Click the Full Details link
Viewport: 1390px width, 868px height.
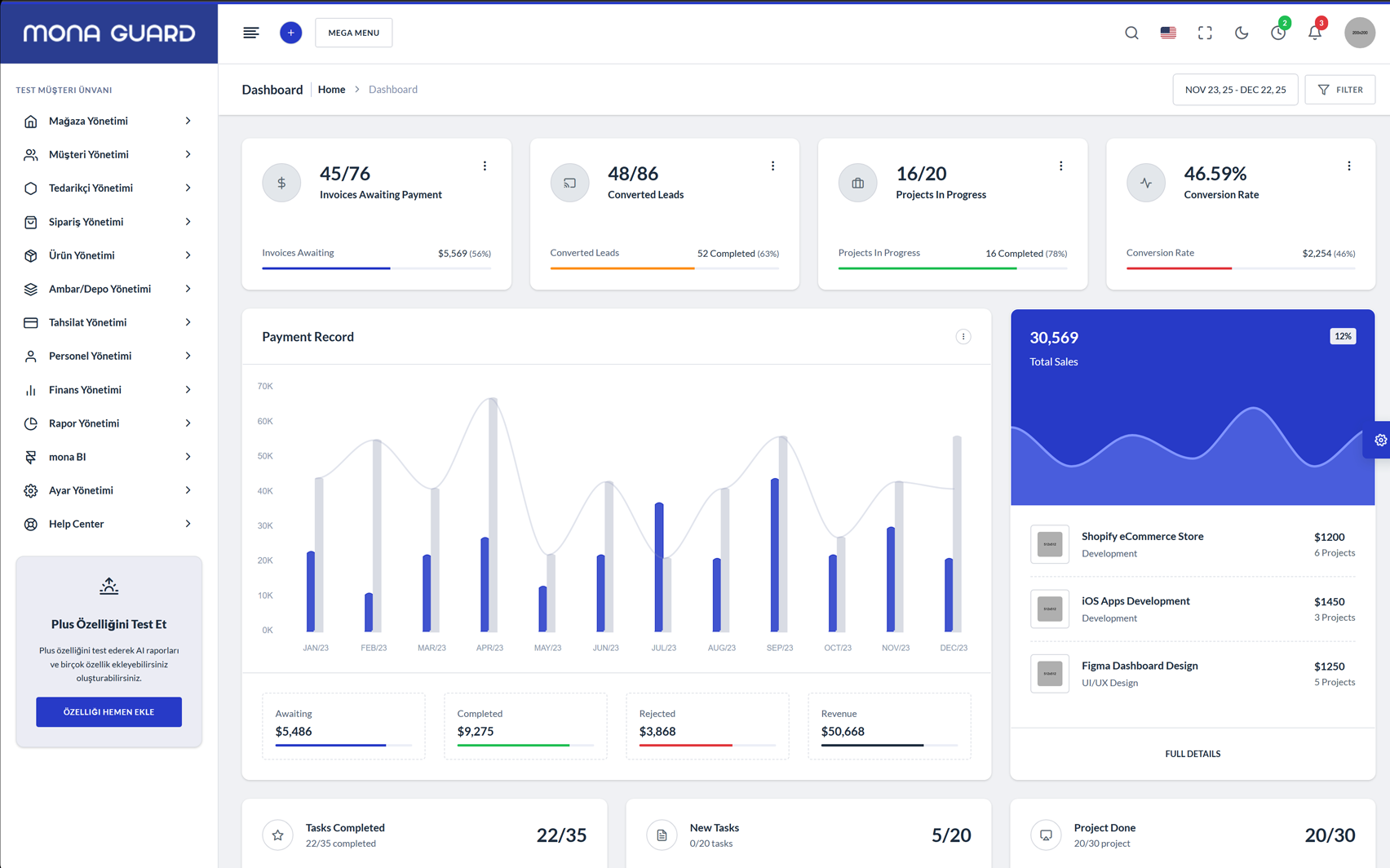[1192, 754]
